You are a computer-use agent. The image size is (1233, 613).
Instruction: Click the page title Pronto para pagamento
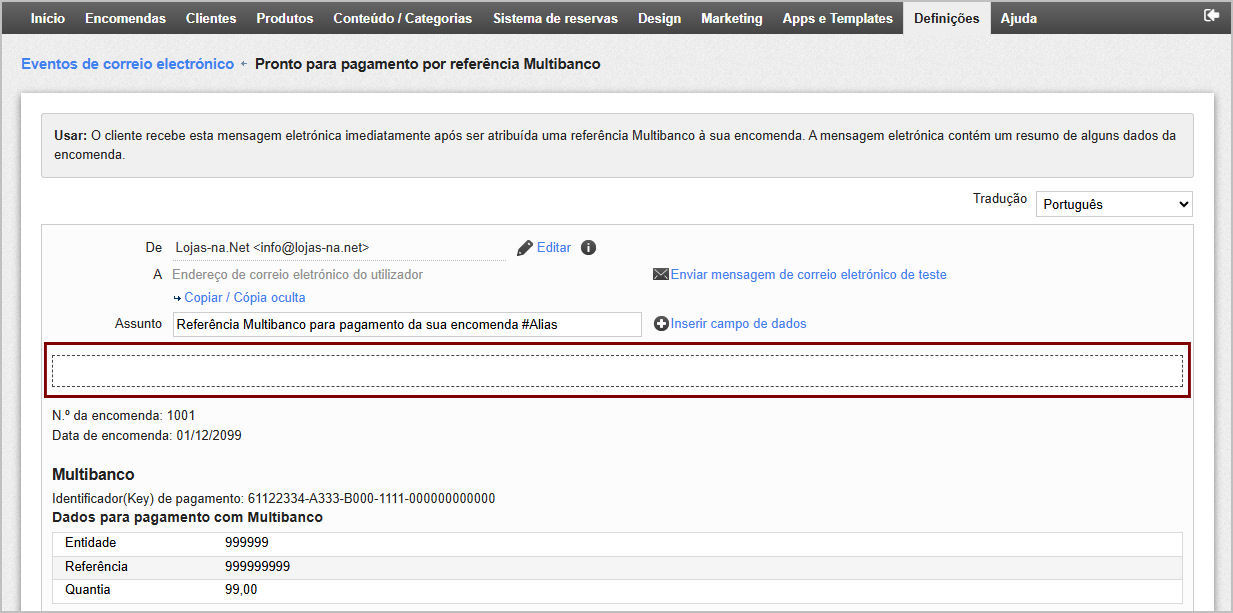tap(428, 64)
